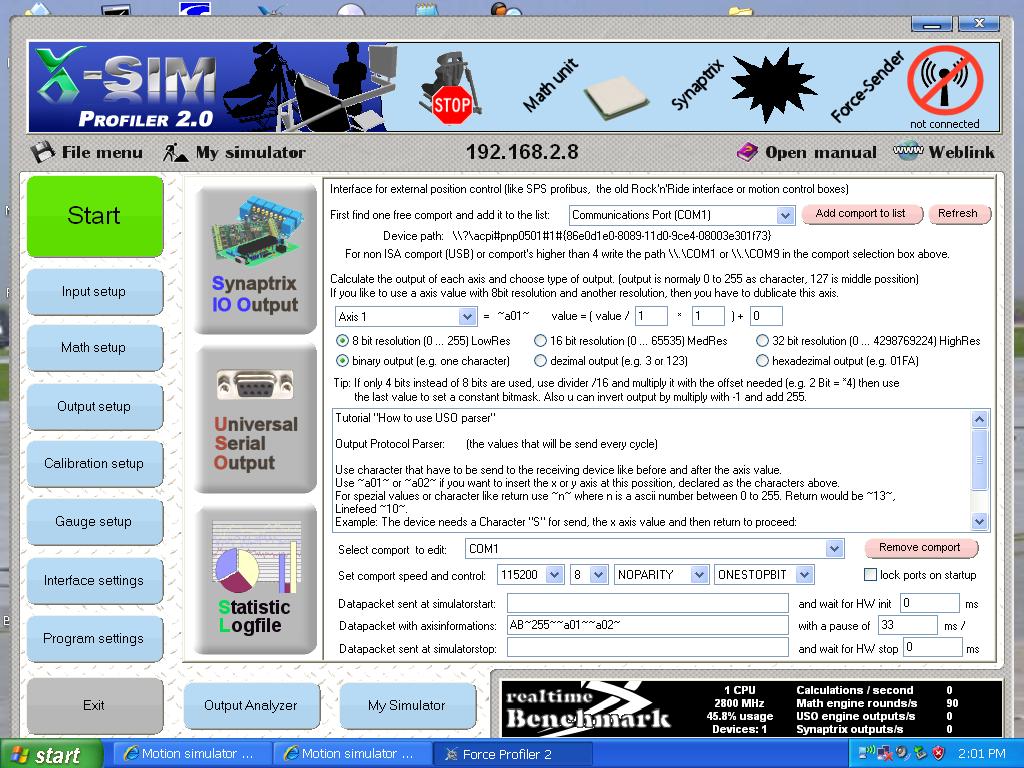Click the Open manual book icon
The image size is (1024, 768).
pyautogui.click(x=747, y=152)
